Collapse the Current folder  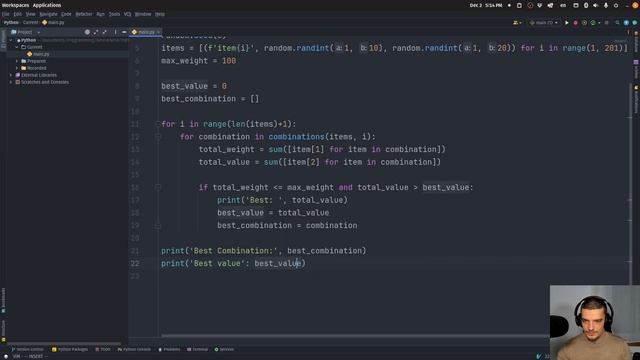[17, 47]
